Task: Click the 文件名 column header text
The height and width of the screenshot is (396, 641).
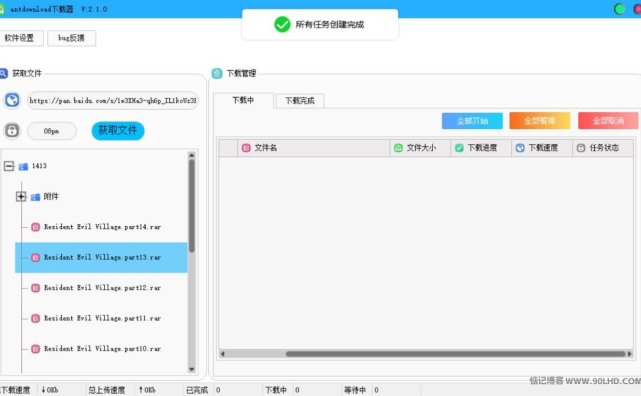Action: point(266,148)
